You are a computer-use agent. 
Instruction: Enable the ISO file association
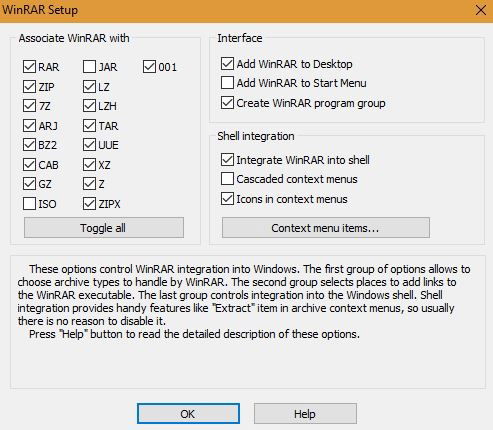coord(29,204)
